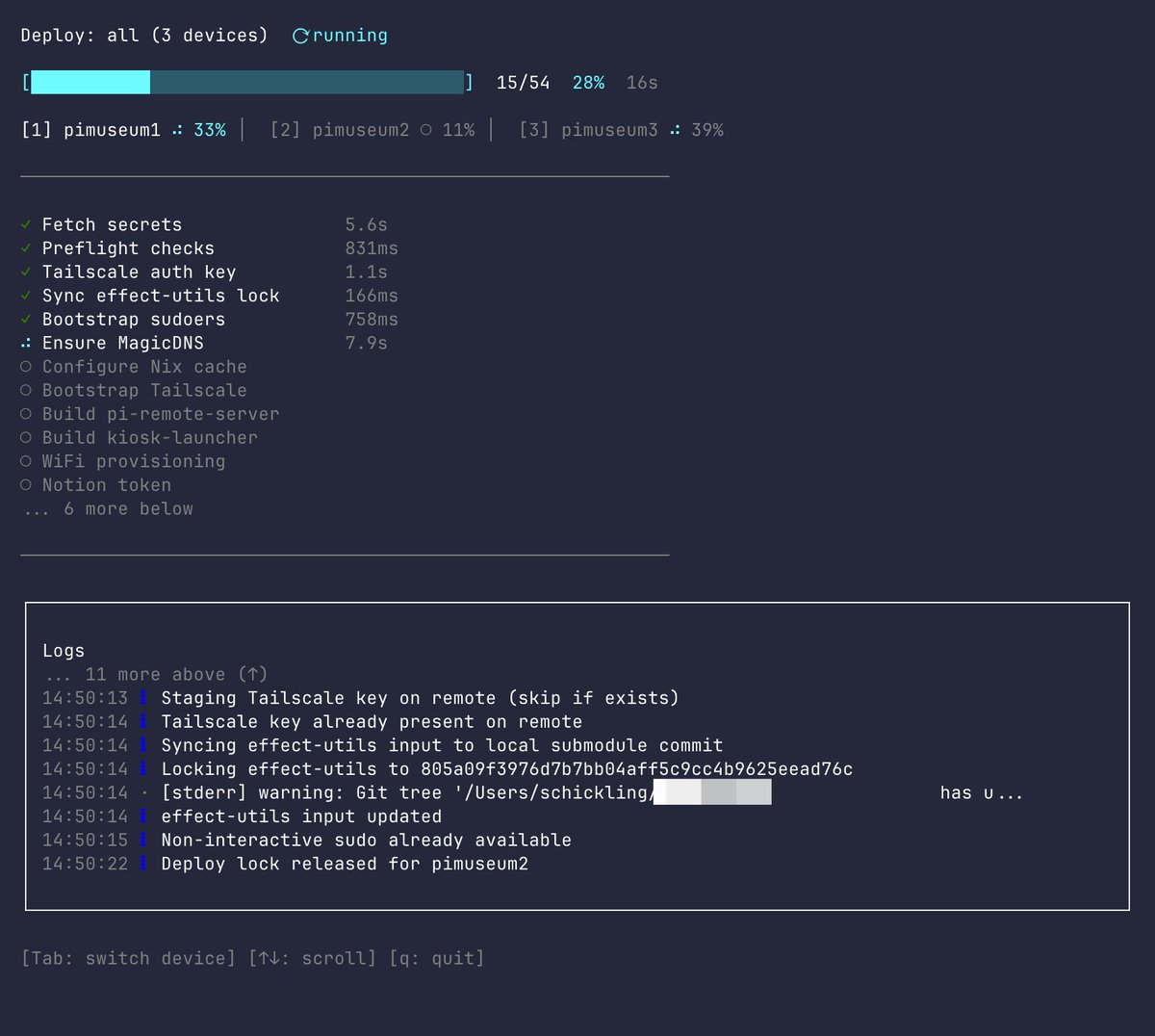
Task: Click the pimuseum2 pending circle icon
Action: (x=426, y=130)
